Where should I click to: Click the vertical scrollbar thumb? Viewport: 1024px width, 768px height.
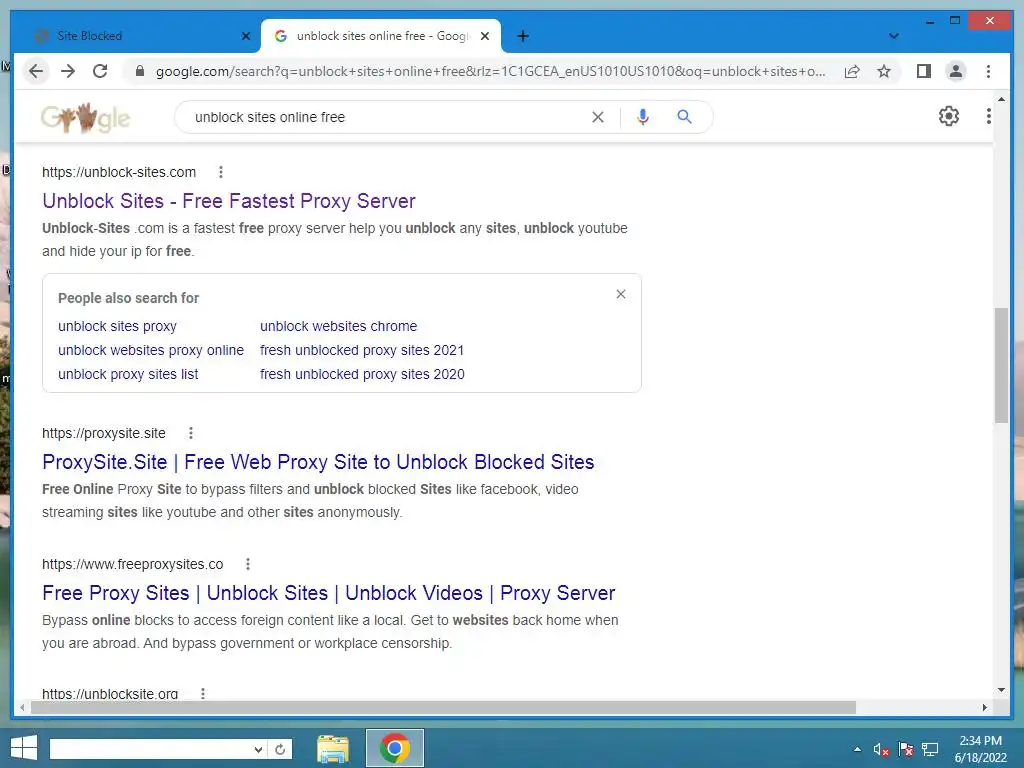1001,366
